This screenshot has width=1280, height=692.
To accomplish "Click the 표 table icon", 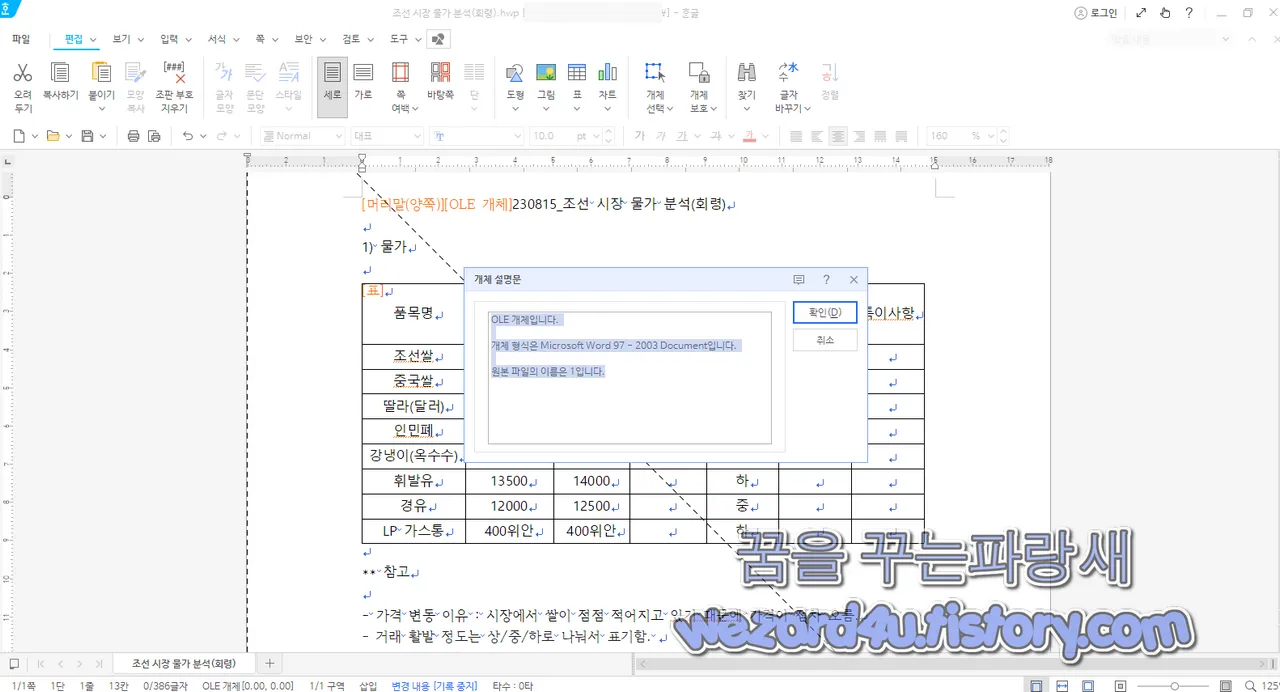I will click(x=577, y=73).
